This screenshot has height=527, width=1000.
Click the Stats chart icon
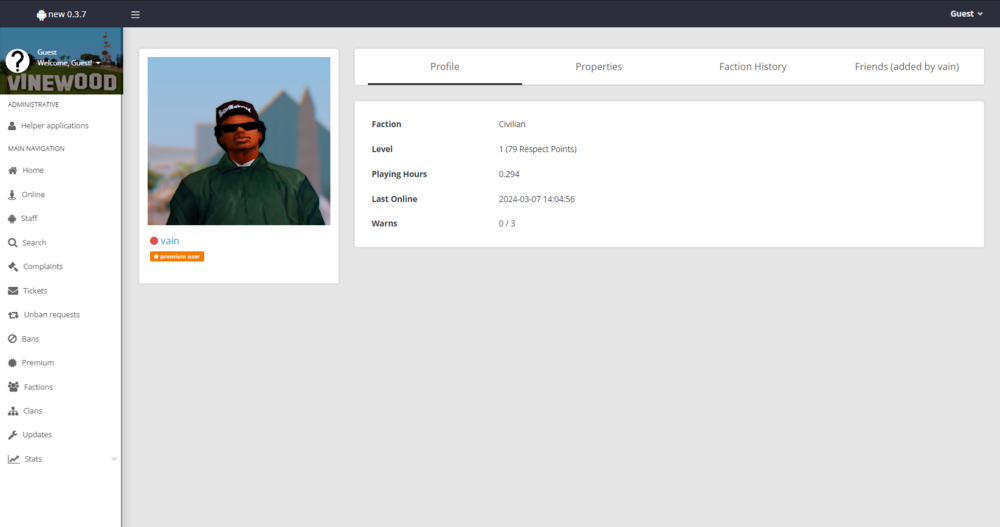pyautogui.click(x=13, y=459)
